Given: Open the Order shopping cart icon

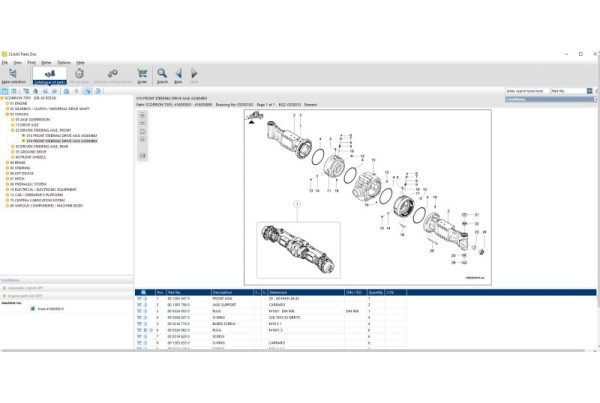Looking at the screenshot, I should [142, 75].
